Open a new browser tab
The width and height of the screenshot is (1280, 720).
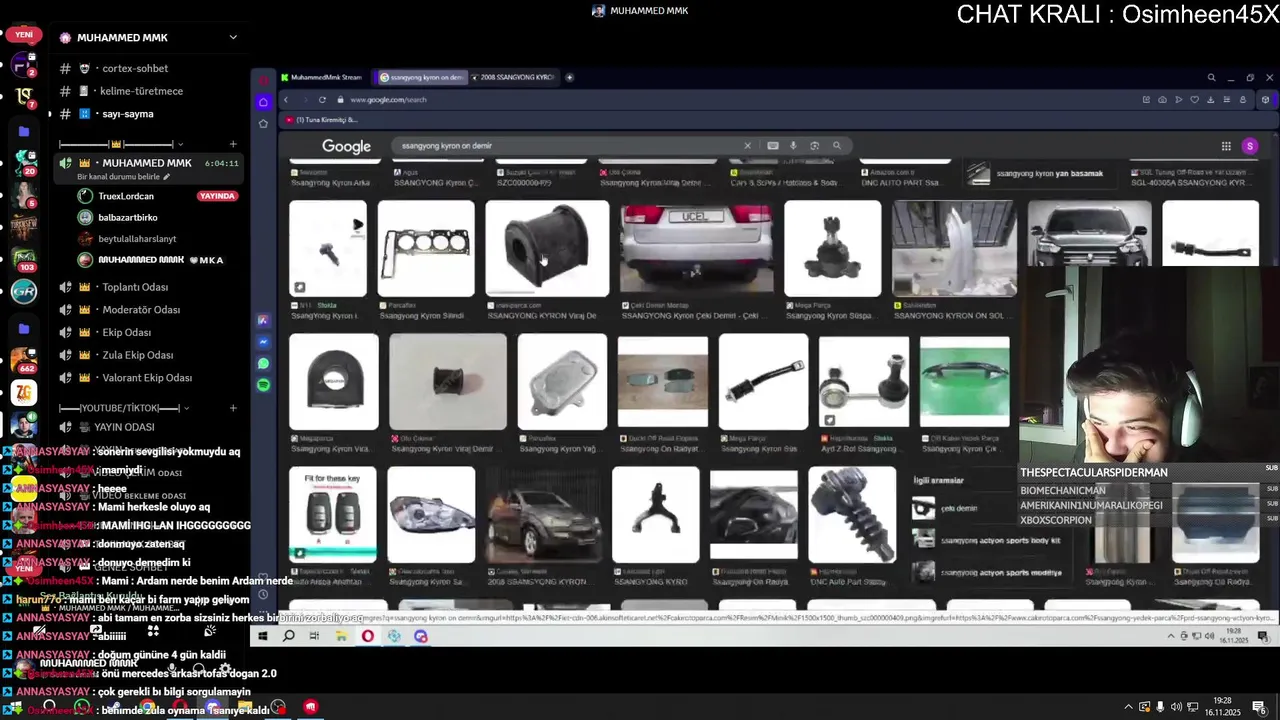pyautogui.click(x=569, y=77)
